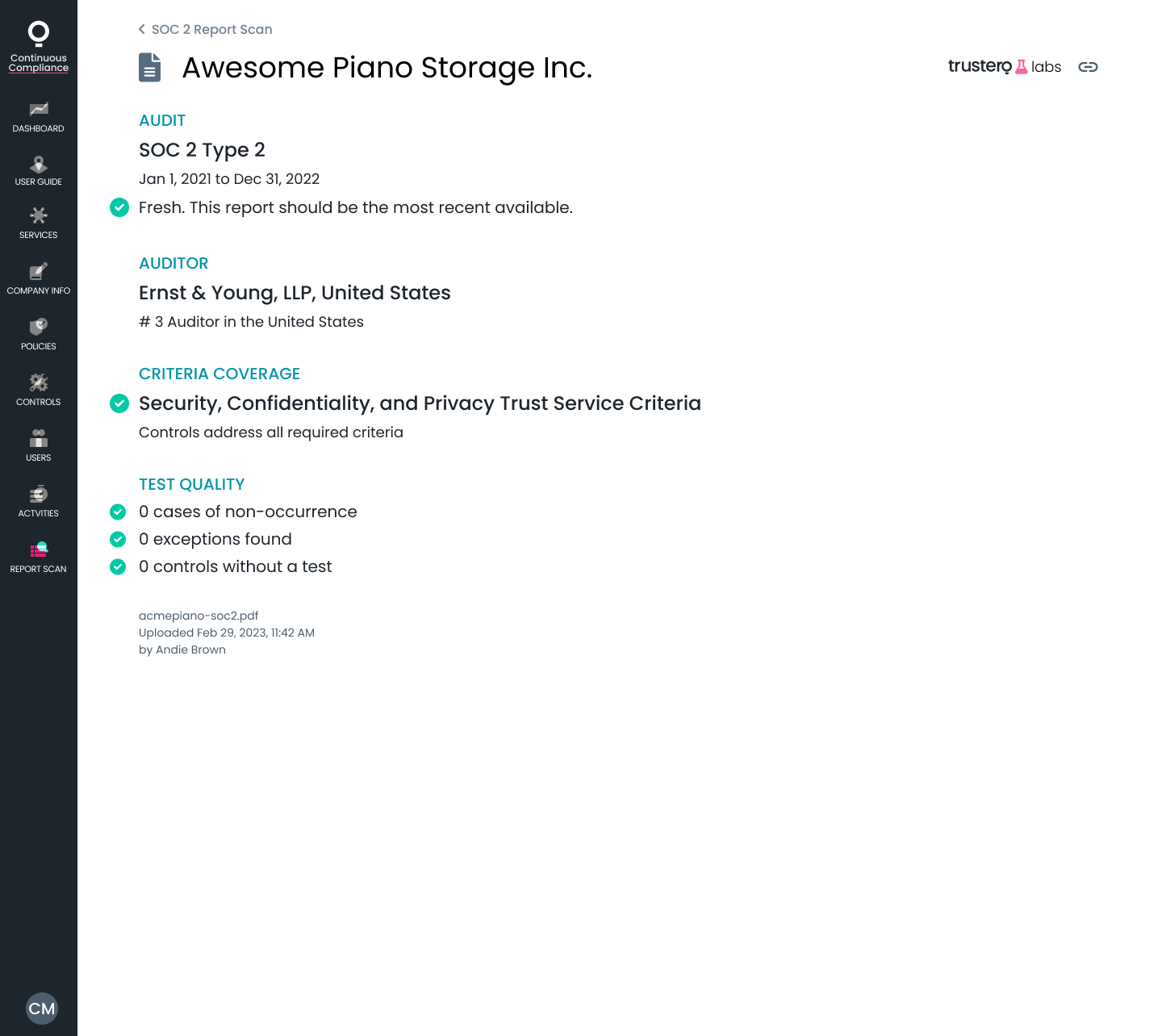1162x1036 pixels.
Task: Click the acmepiano-soc2.pdf file name
Action: tap(199, 616)
